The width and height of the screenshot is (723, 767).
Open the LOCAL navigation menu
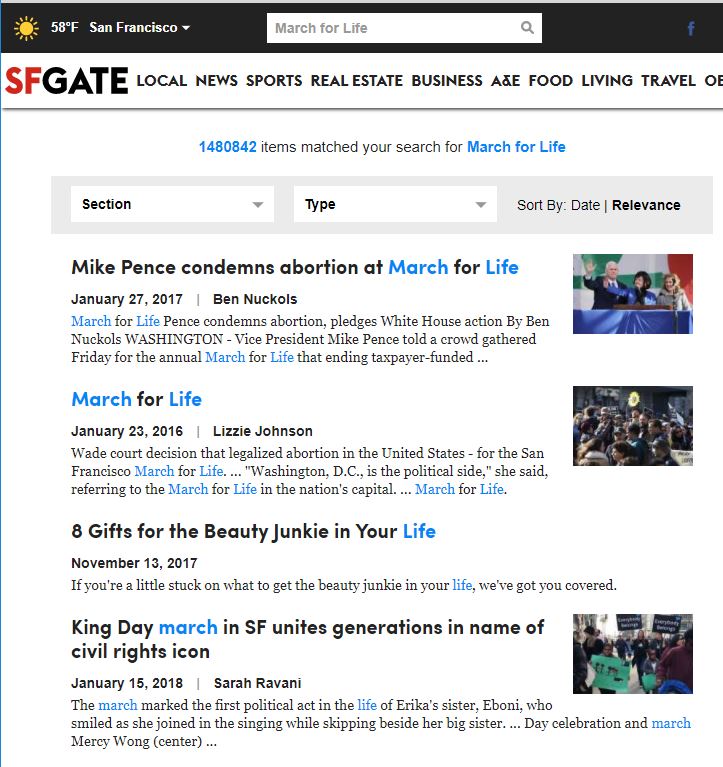click(161, 81)
